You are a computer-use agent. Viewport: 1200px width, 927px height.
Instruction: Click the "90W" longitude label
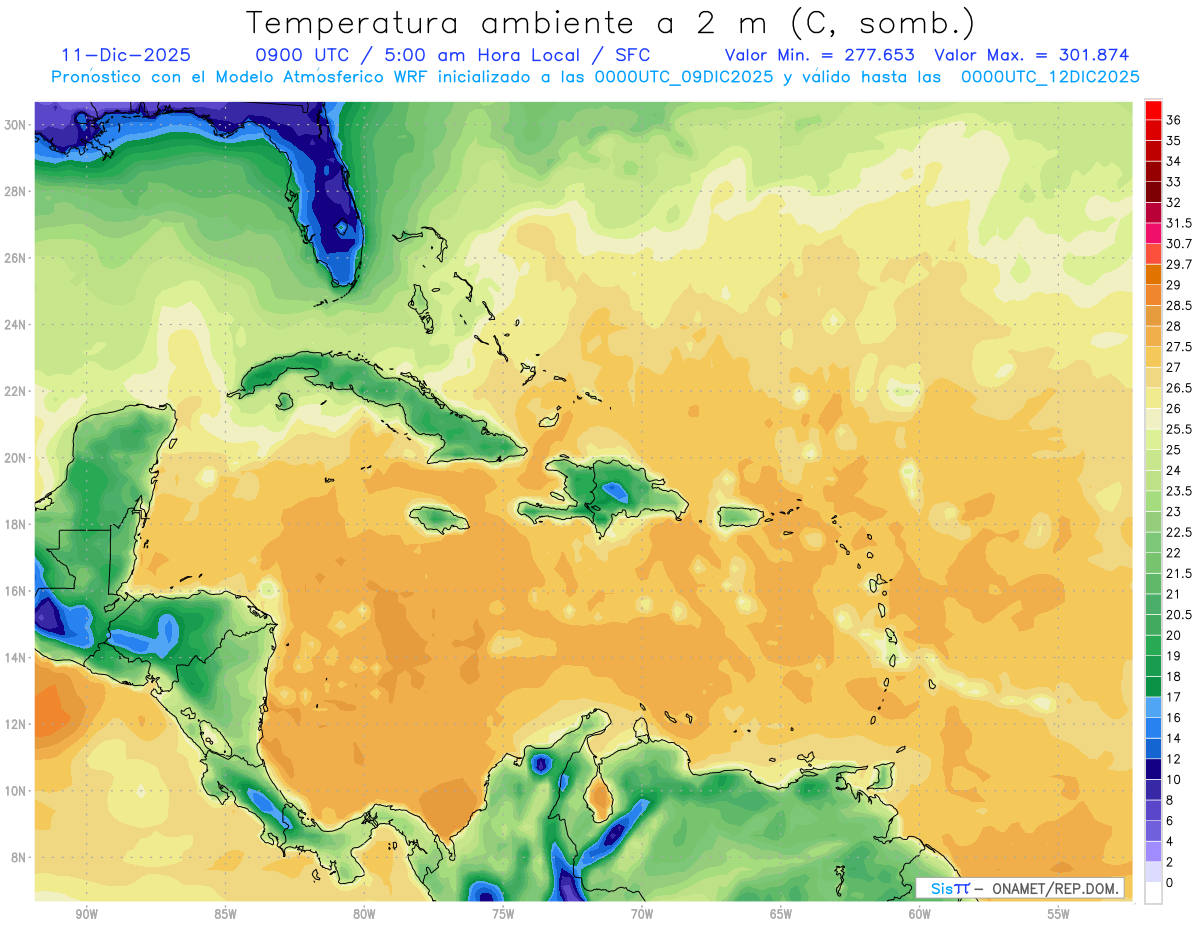(x=86, y=914)
